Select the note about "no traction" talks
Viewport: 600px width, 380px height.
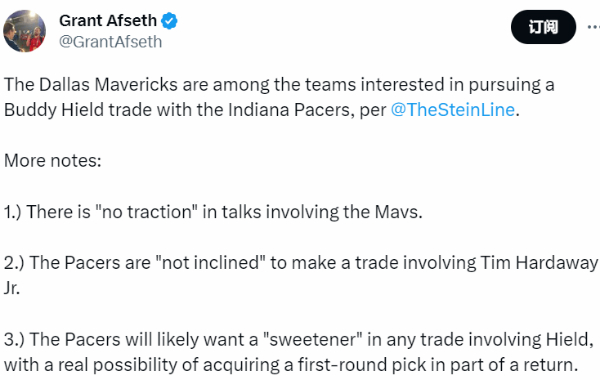coord(213,212)
